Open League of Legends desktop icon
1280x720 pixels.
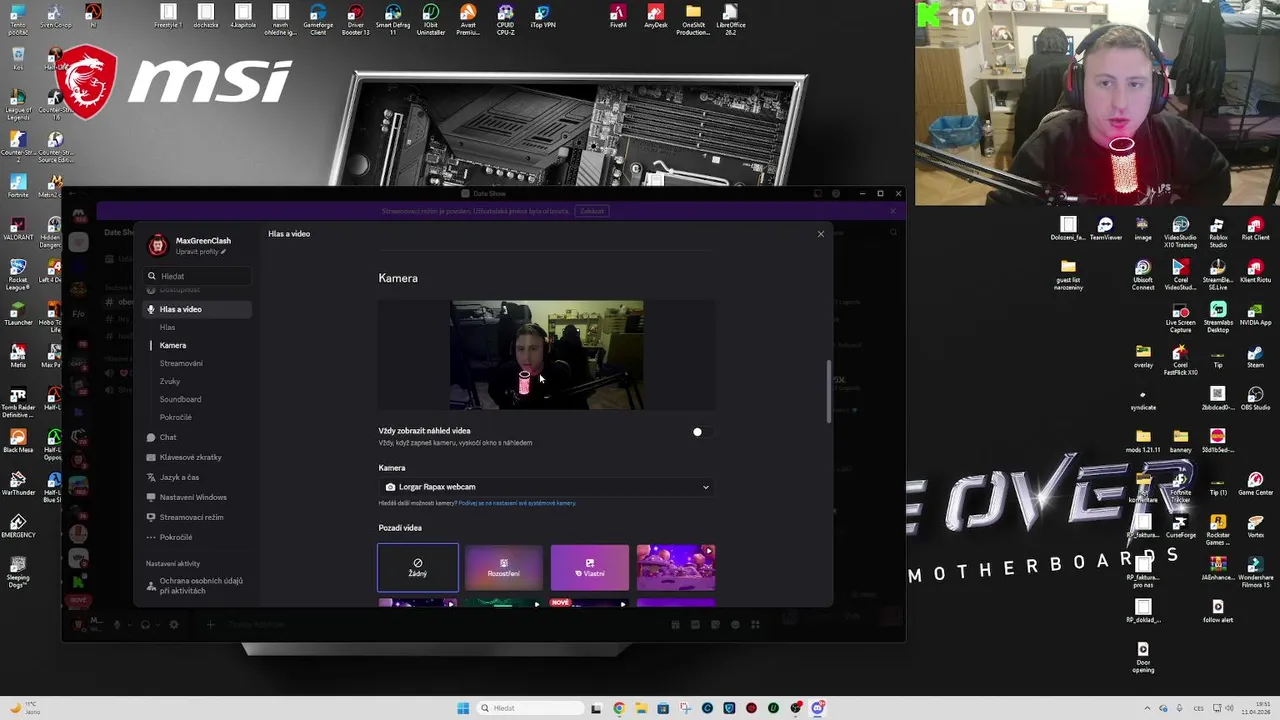point(17,105)
